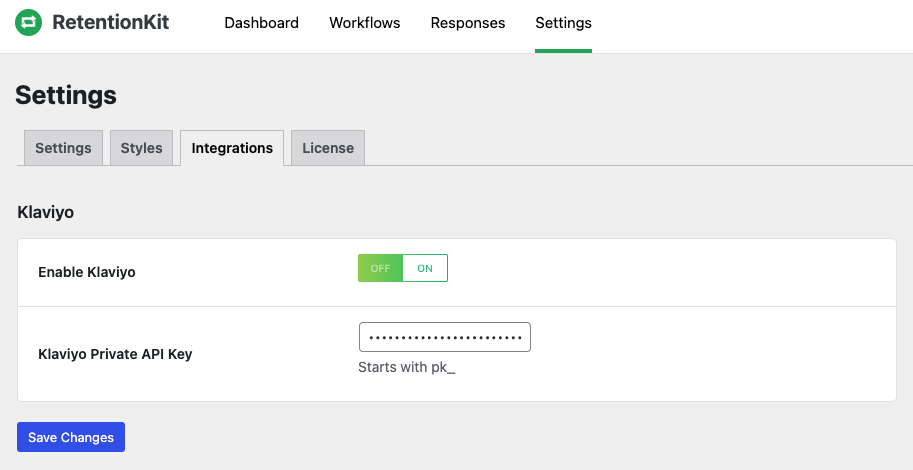Click the Save Changes button
Image resolution: width=913 pixels, height=470 pixels.
pos(71,437)
